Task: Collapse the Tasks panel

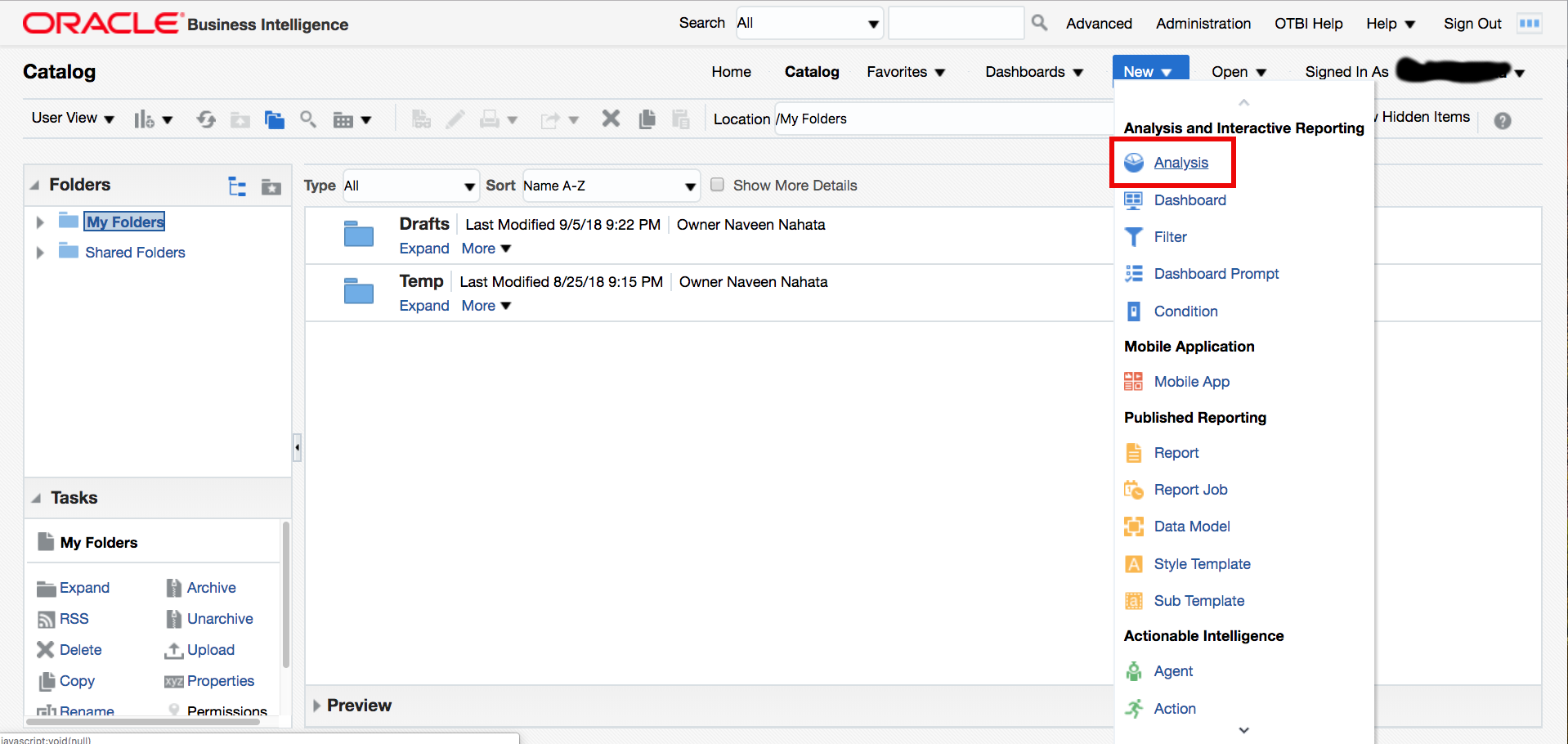Action: click(36, 498)
